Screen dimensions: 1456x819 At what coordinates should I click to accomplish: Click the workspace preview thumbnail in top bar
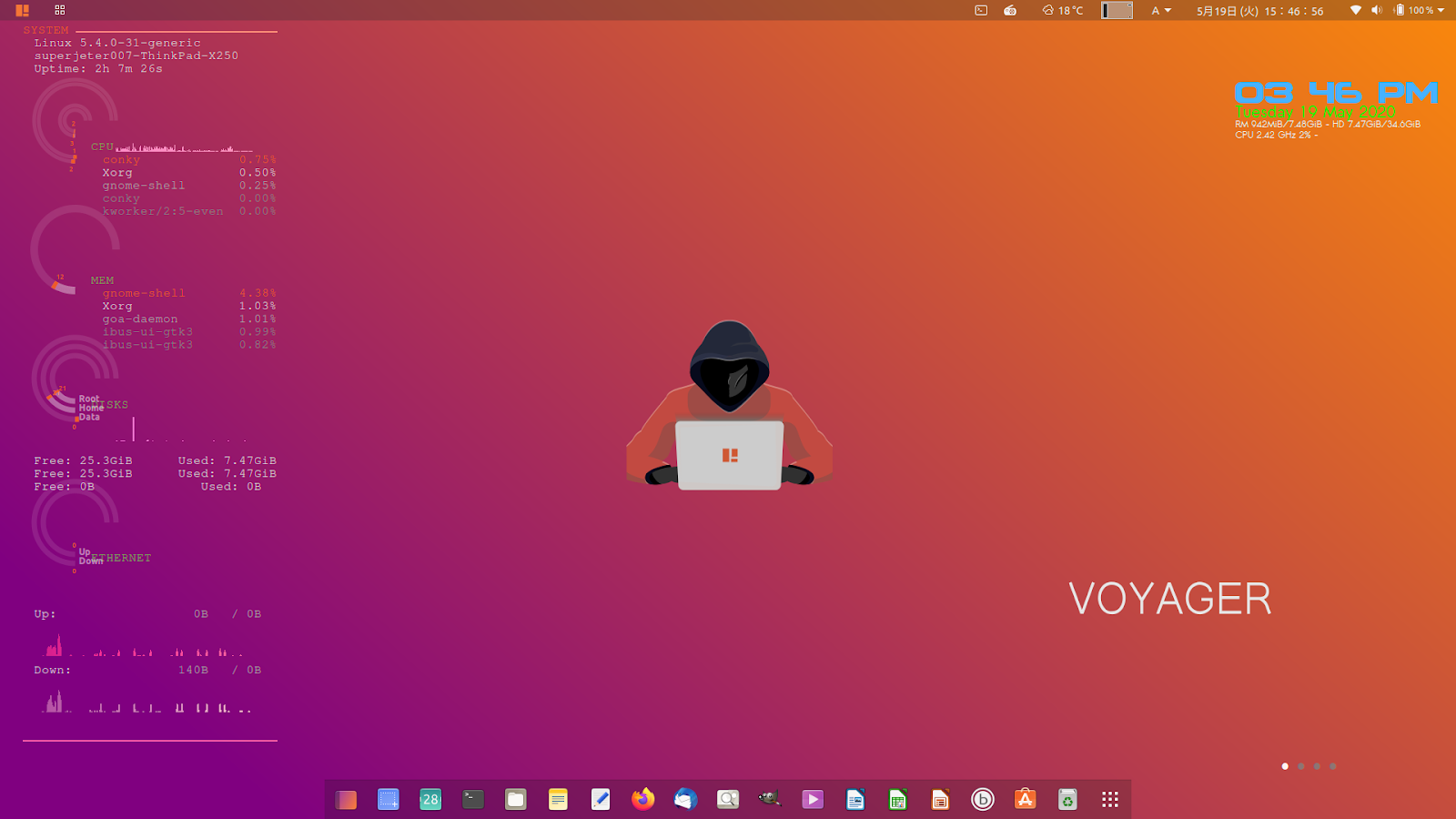tap(1117, 10)
